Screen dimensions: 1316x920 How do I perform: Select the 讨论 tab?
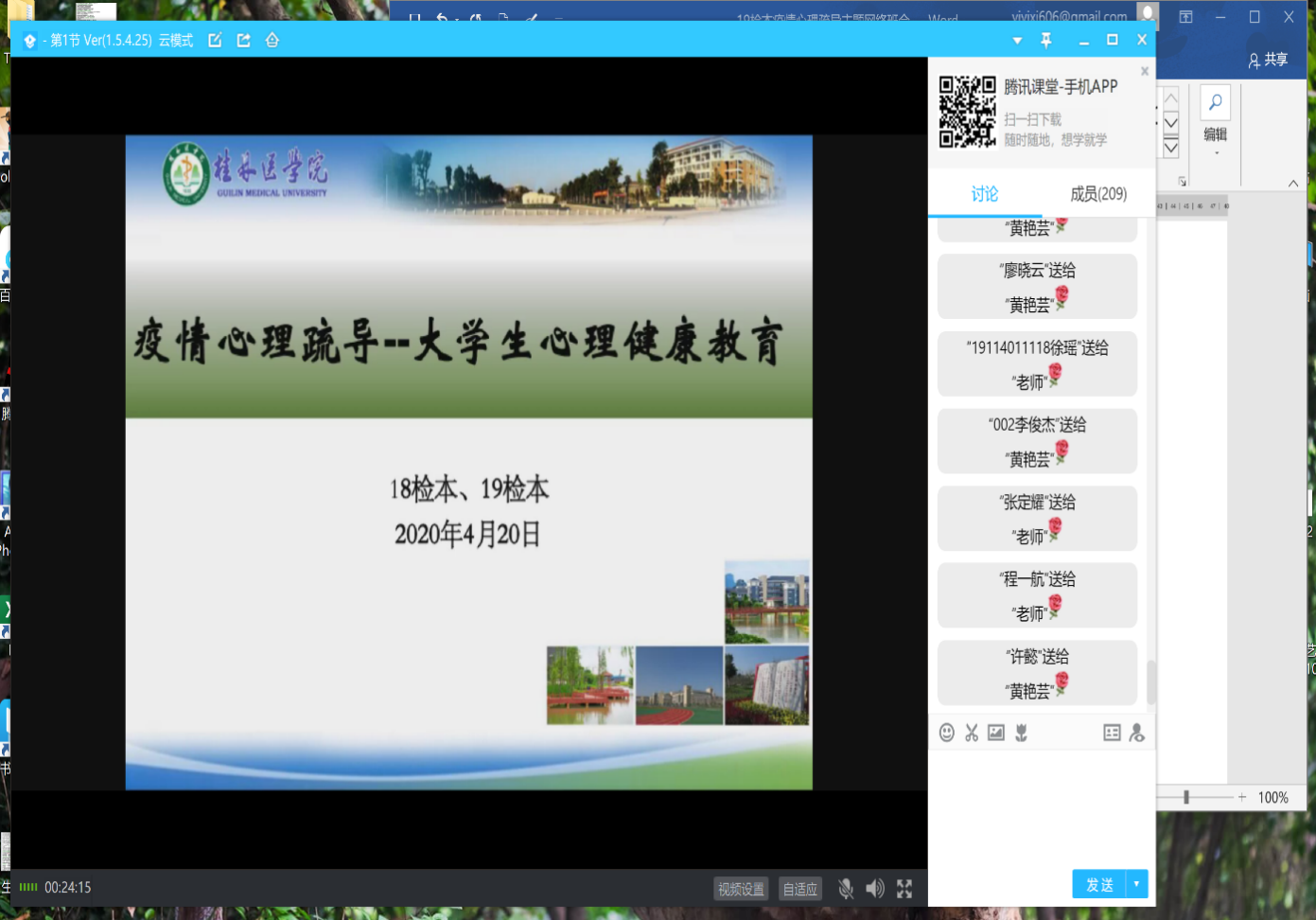985,194
